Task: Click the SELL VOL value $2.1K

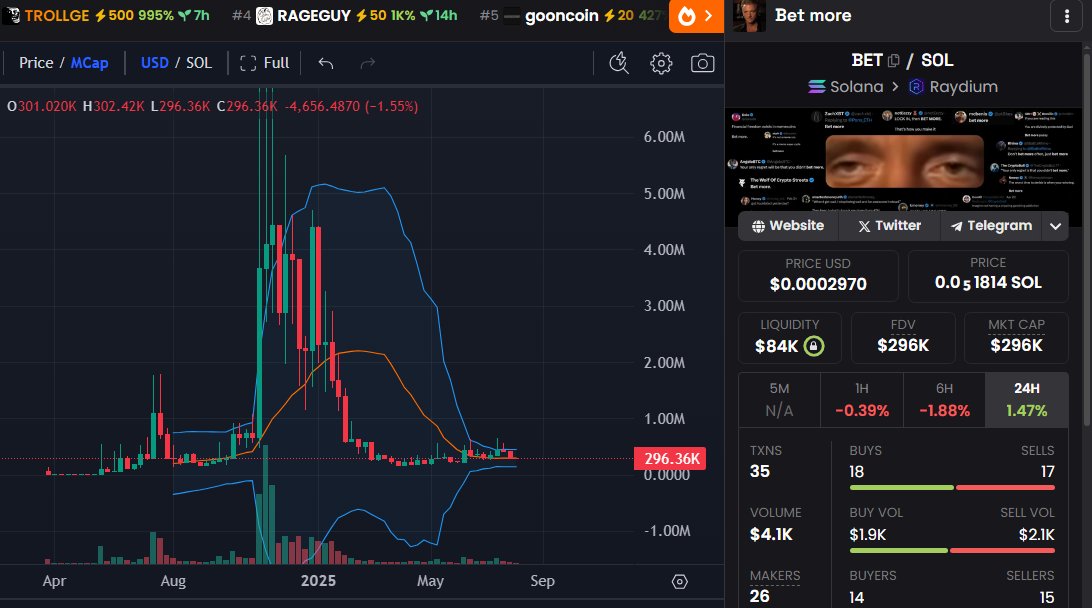Action: click(x=1036, y=535)
